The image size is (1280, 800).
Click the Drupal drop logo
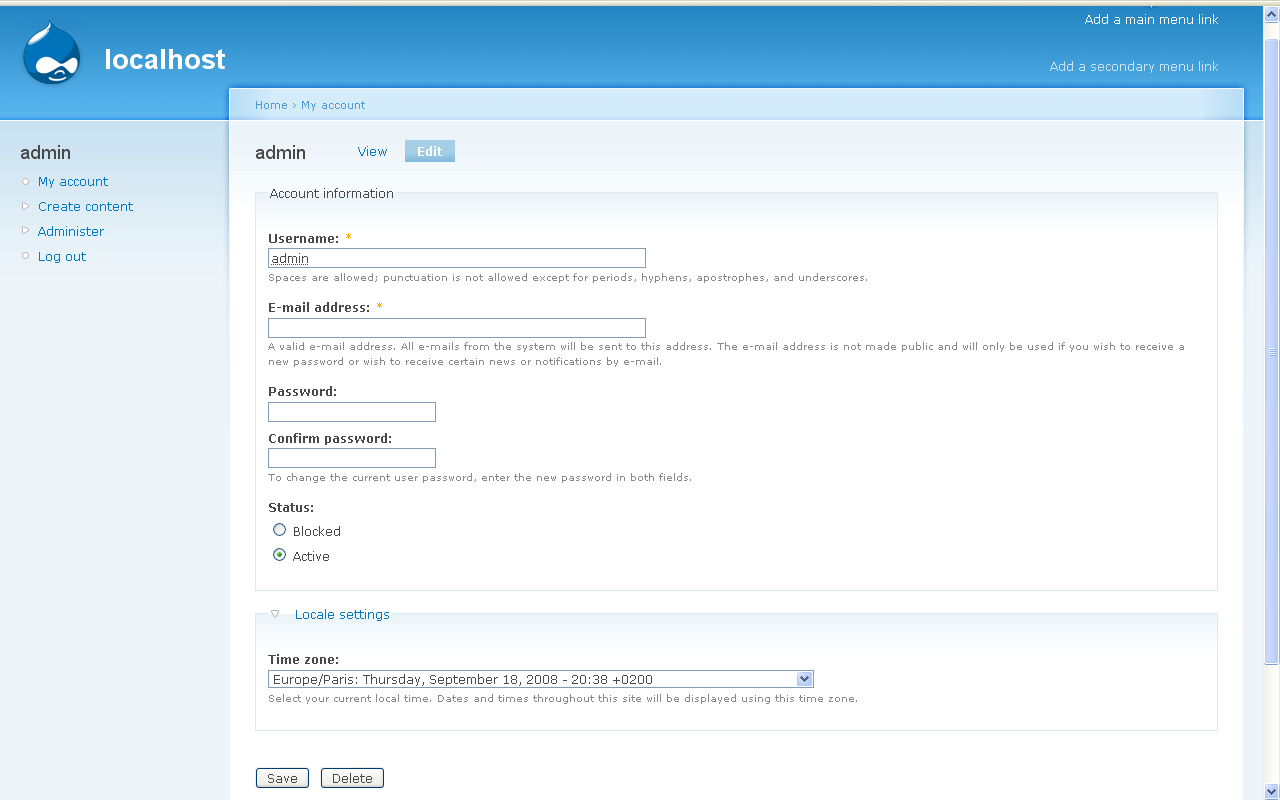[x=51, y=54]
